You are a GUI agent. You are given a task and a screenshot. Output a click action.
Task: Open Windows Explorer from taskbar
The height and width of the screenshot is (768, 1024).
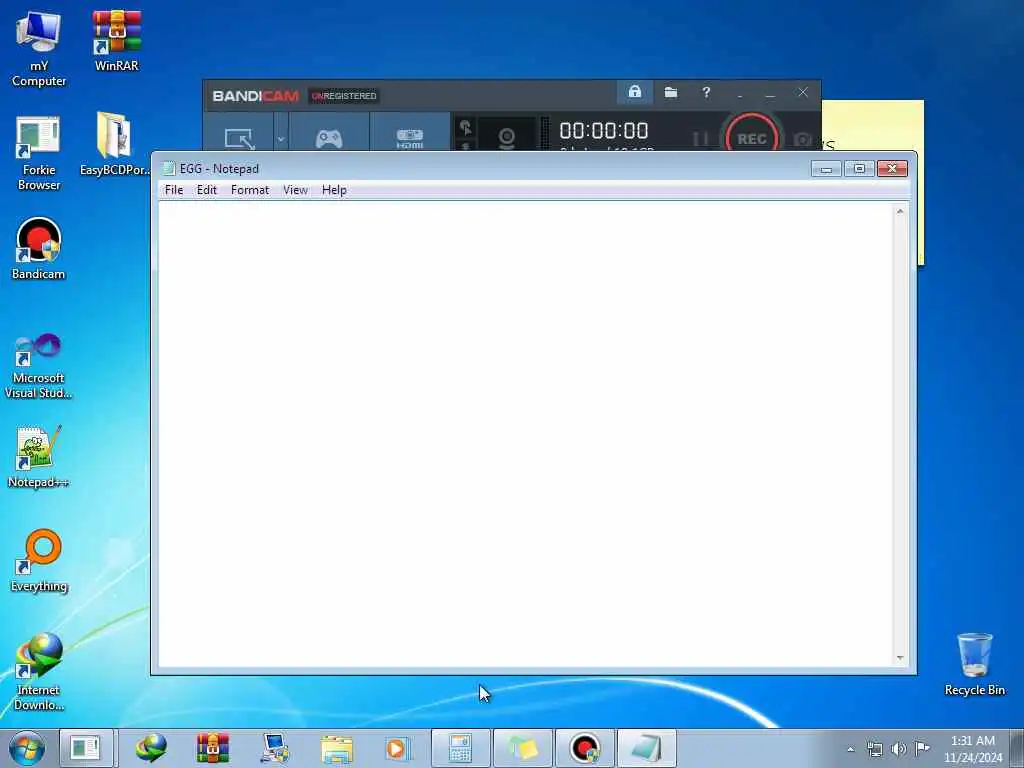click(336, 748)
